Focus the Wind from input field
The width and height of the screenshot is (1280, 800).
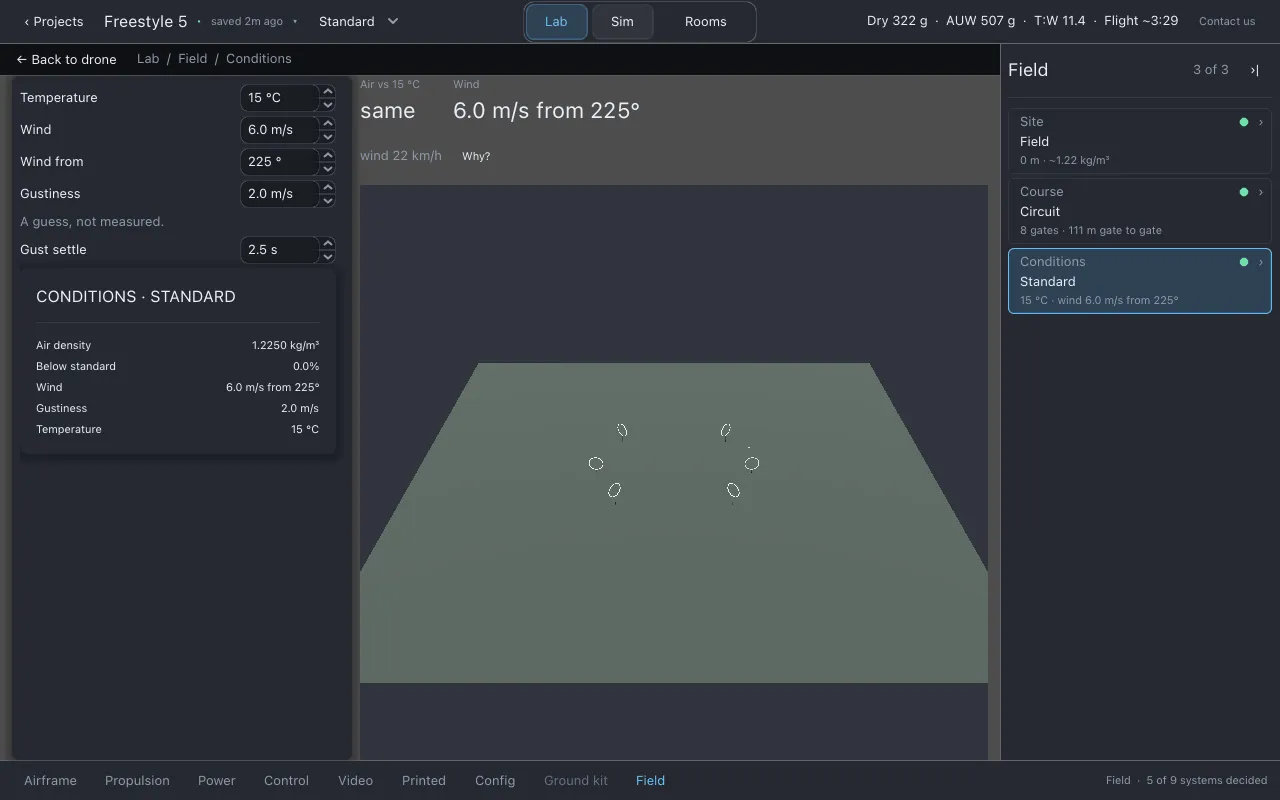280,162
